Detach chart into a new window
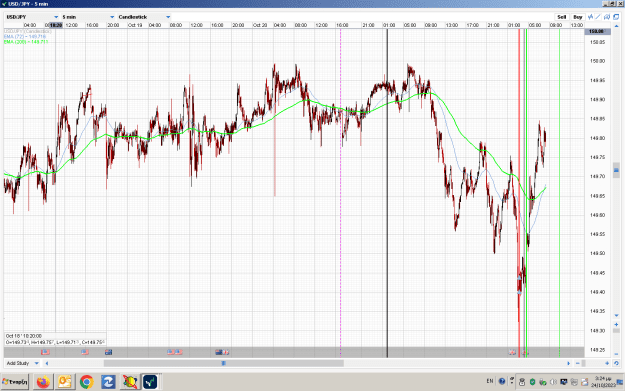625x391 pixels. [x=616, y=17]
